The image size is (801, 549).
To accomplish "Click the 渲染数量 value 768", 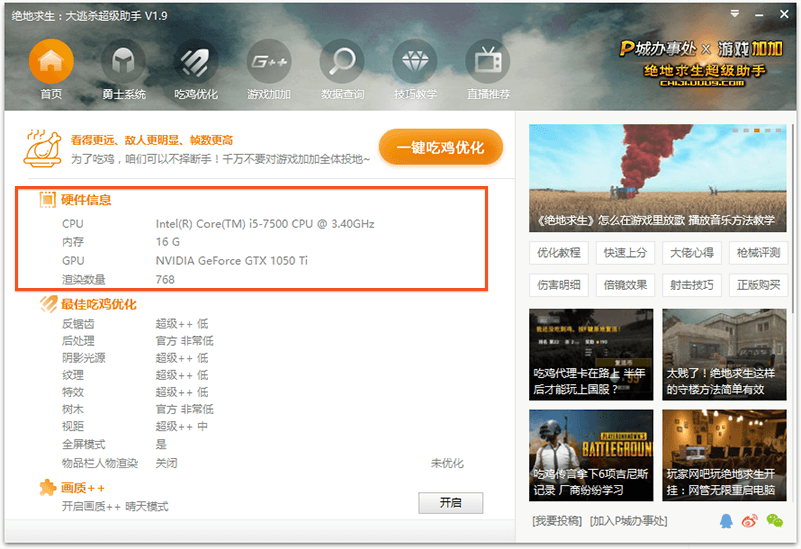I will 165,279.
